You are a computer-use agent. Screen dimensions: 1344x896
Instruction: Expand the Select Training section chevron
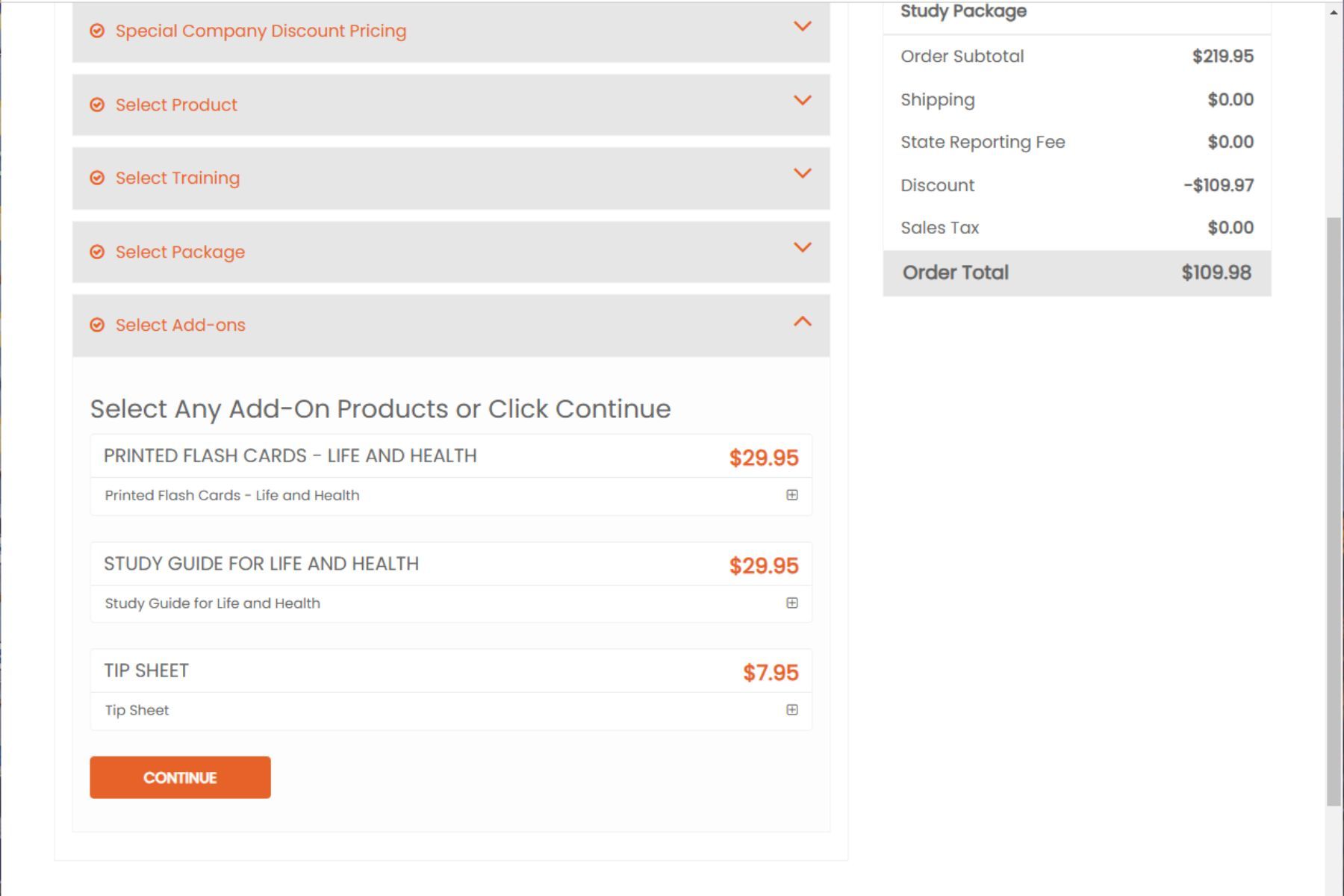tap(802, 173)
